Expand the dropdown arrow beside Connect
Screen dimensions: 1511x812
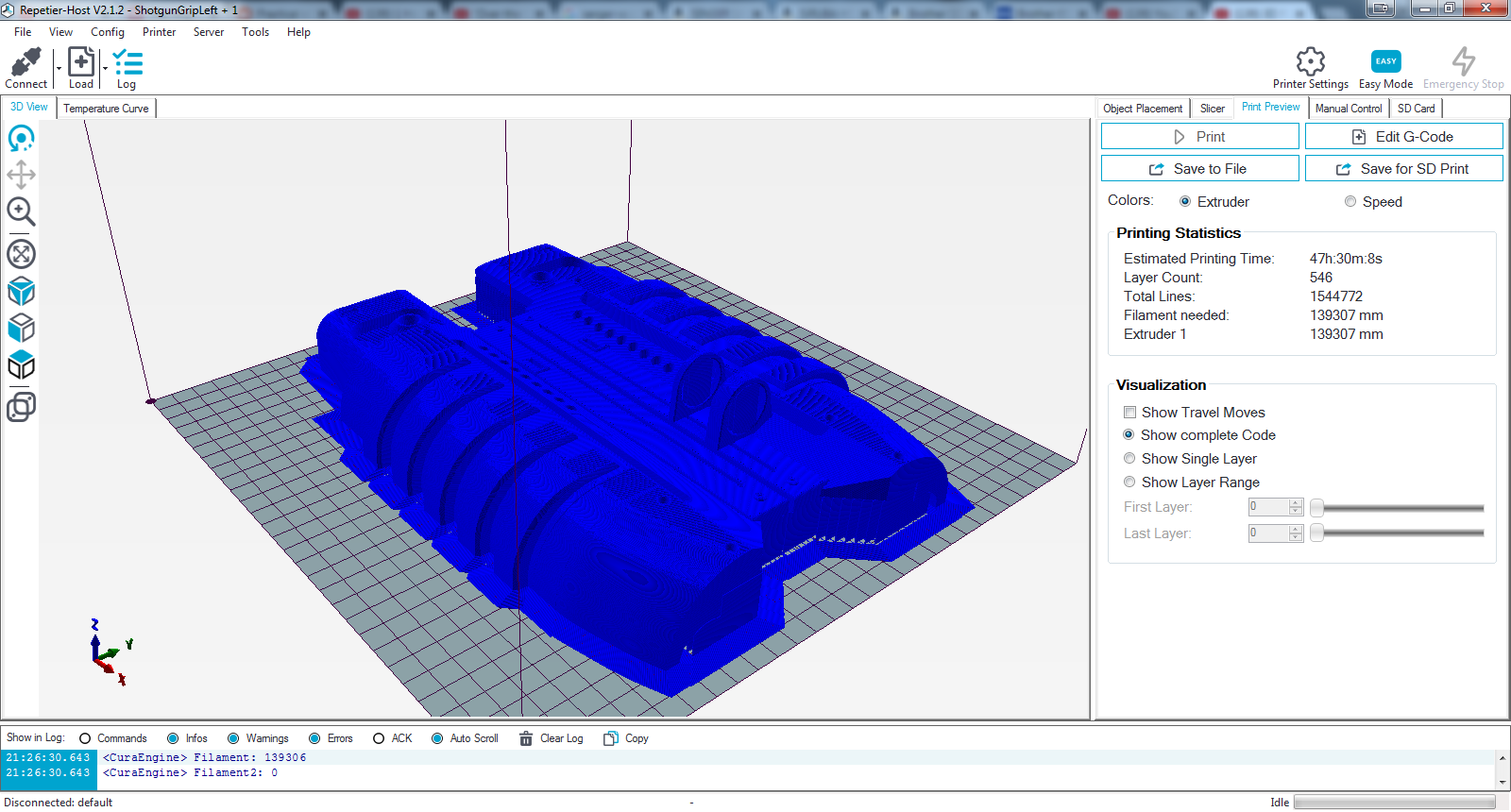point(59,68)
